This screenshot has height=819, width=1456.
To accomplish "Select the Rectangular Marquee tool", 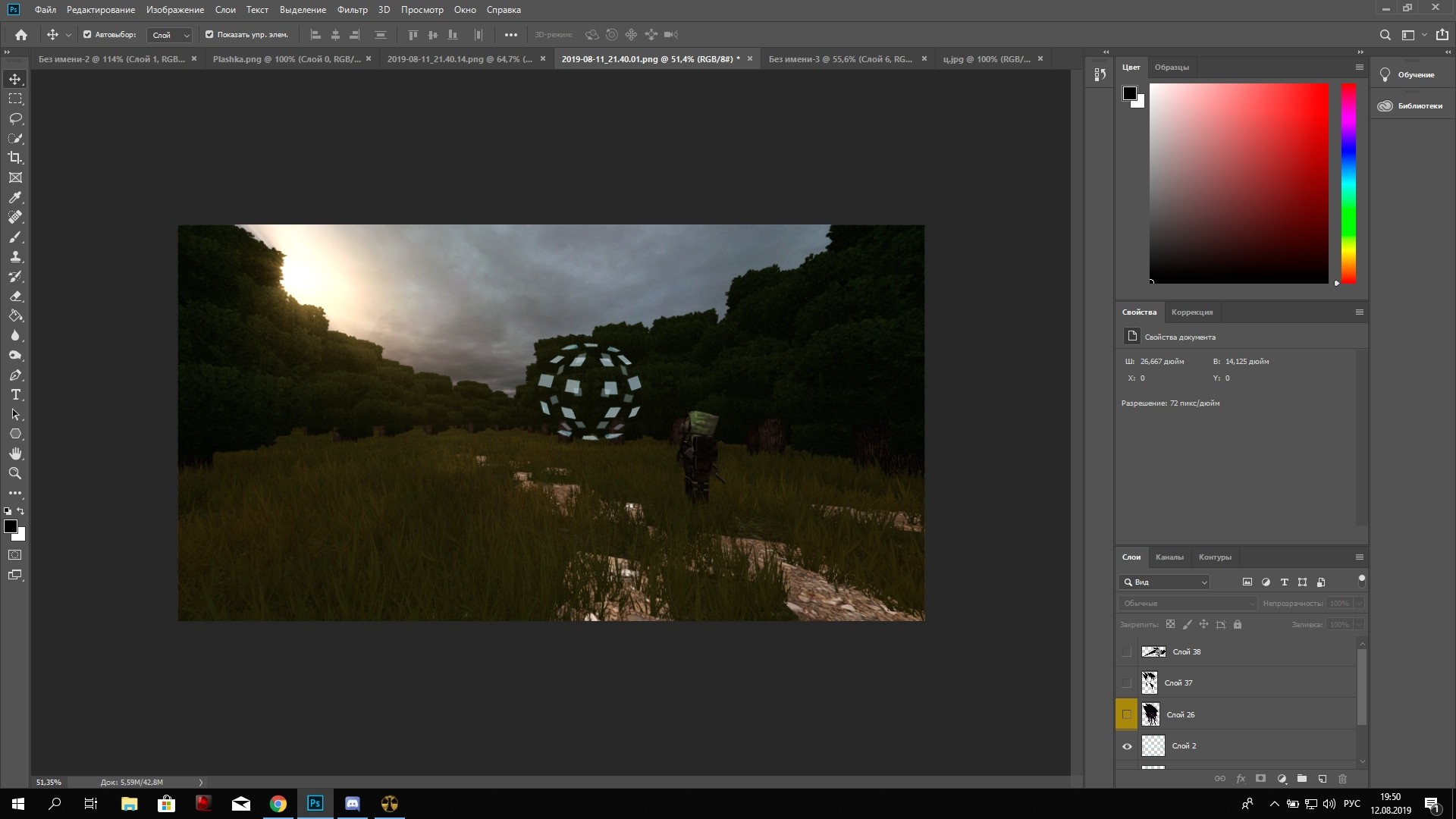I will (15, 99).
